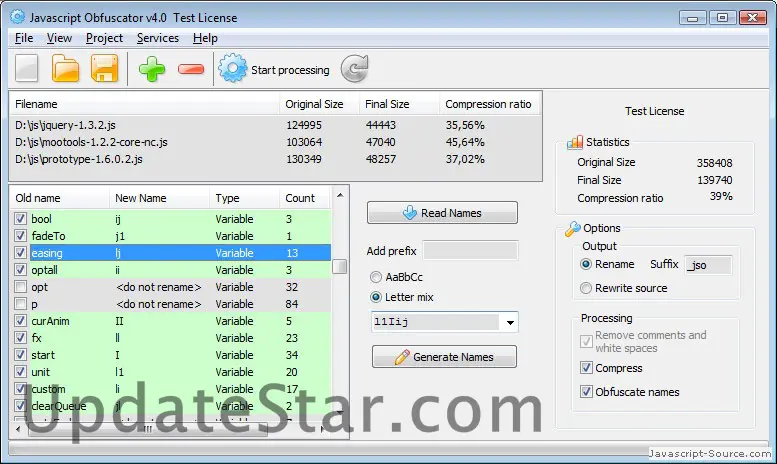Viewport: 777px width, 464px height.
Task: Open the Project menu
Action: point(104,38)
